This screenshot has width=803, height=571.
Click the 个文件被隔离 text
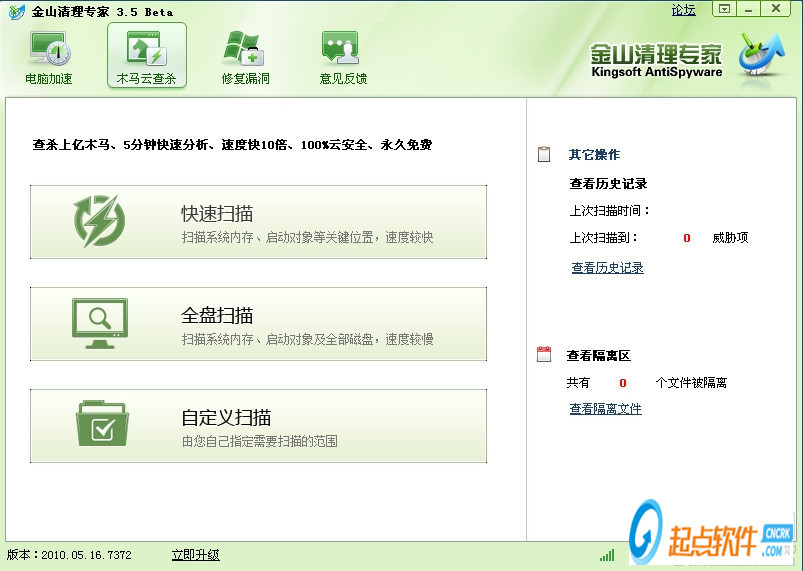(691, 383)
